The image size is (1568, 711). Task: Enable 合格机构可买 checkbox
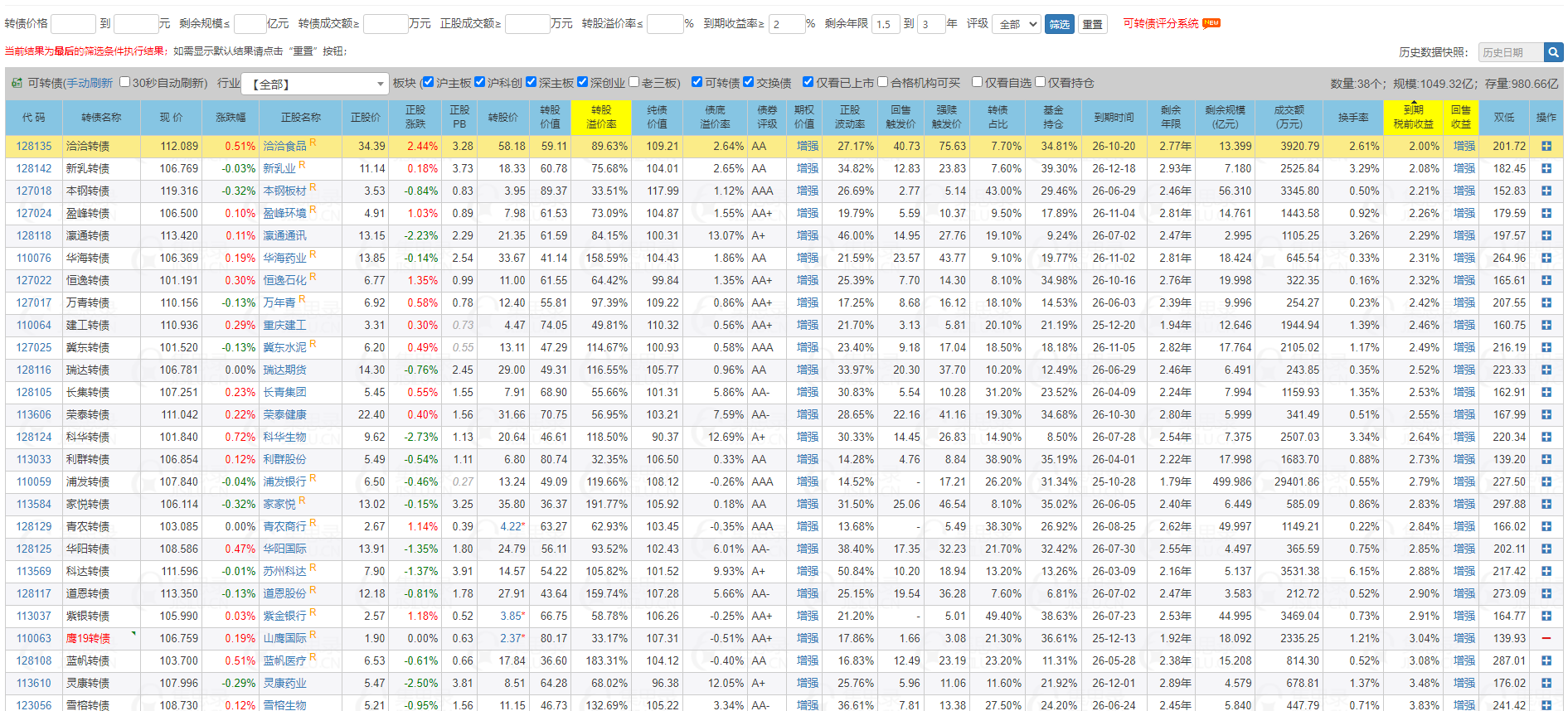coord(883,82)
